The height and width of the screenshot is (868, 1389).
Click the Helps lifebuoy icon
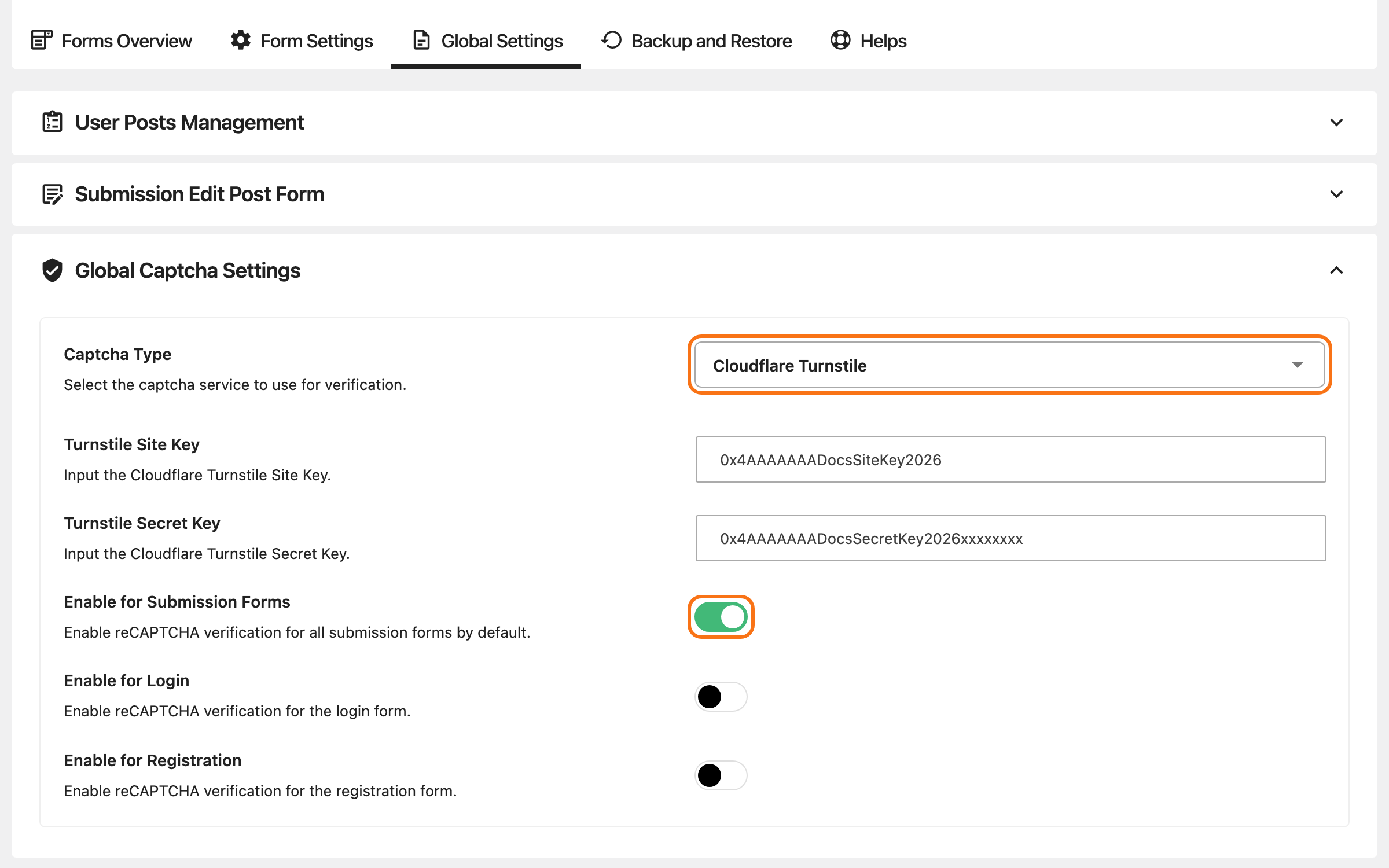[x=840, y=41]
